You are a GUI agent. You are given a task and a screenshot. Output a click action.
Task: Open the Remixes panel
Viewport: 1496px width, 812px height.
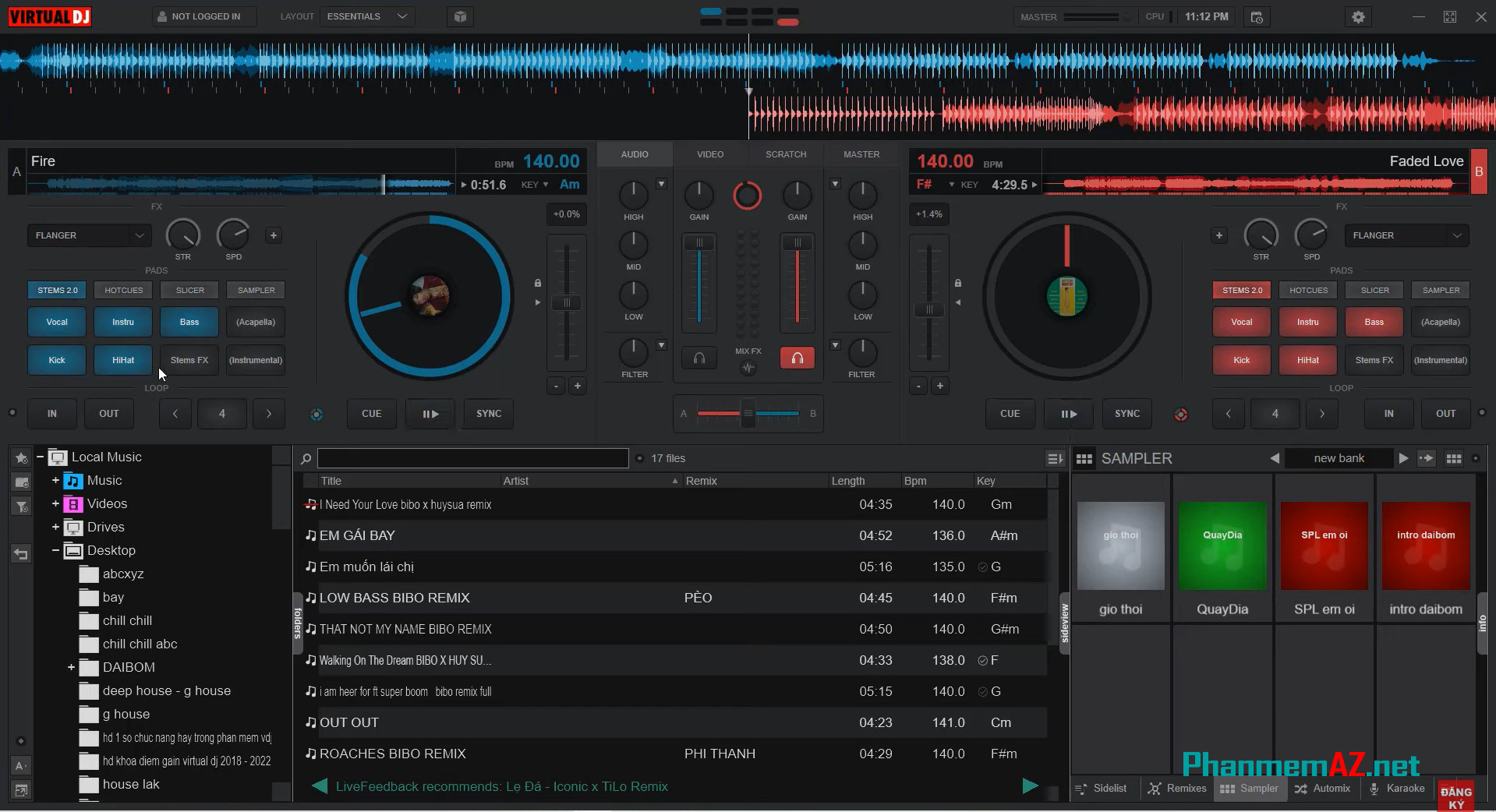coord(1176,788)
